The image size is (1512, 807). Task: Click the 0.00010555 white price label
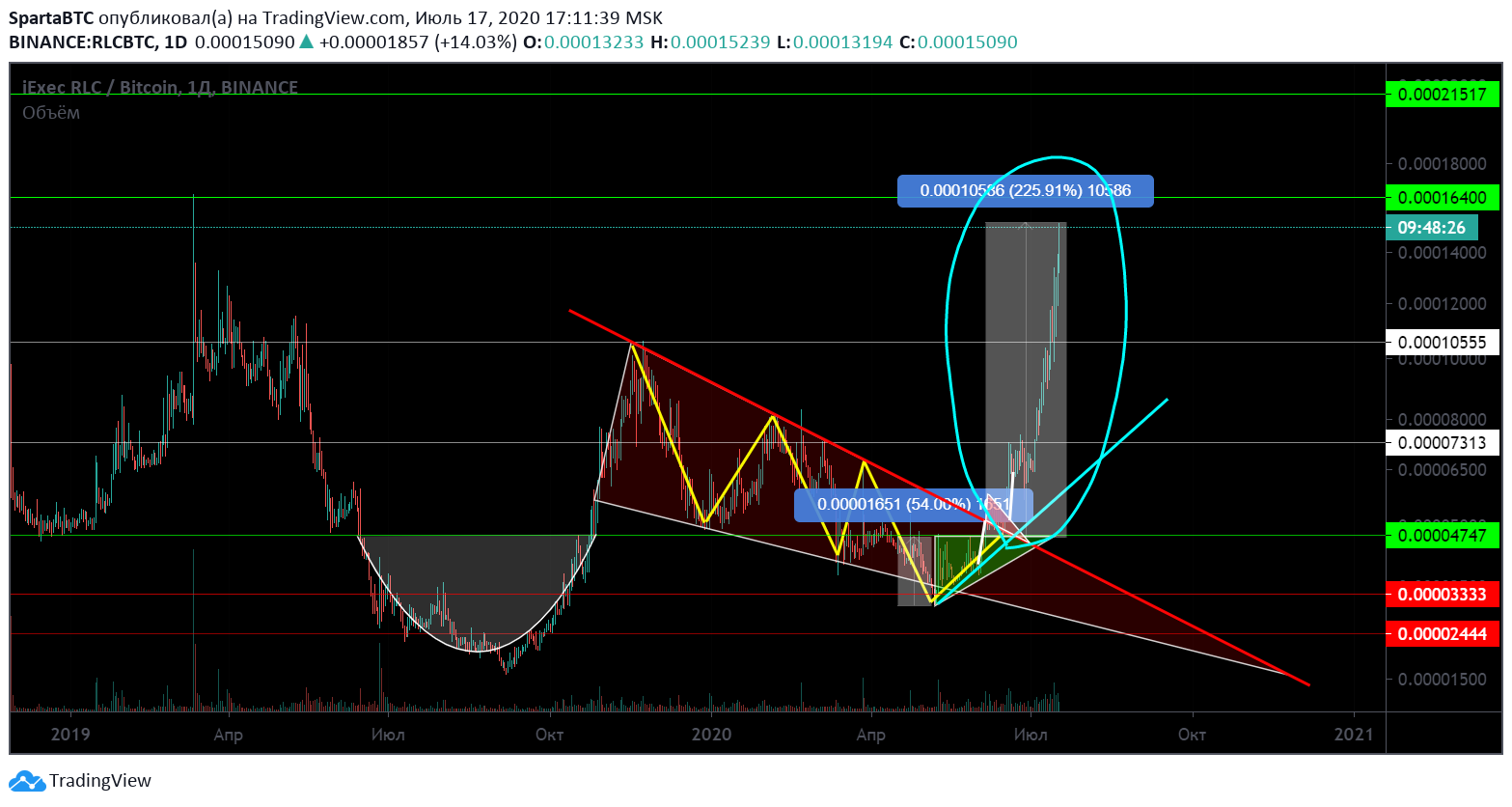pos(1442,342)
